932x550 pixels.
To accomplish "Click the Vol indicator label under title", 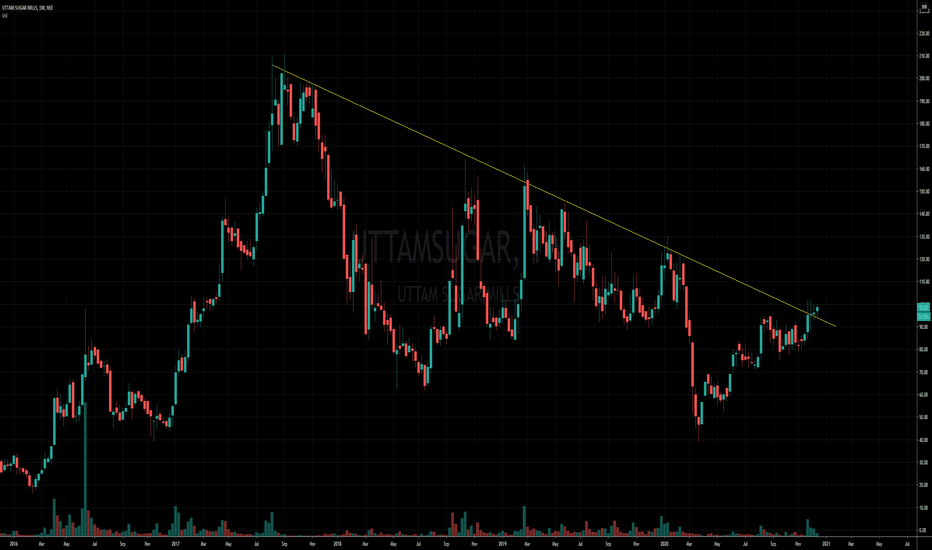I will point(4,15).
